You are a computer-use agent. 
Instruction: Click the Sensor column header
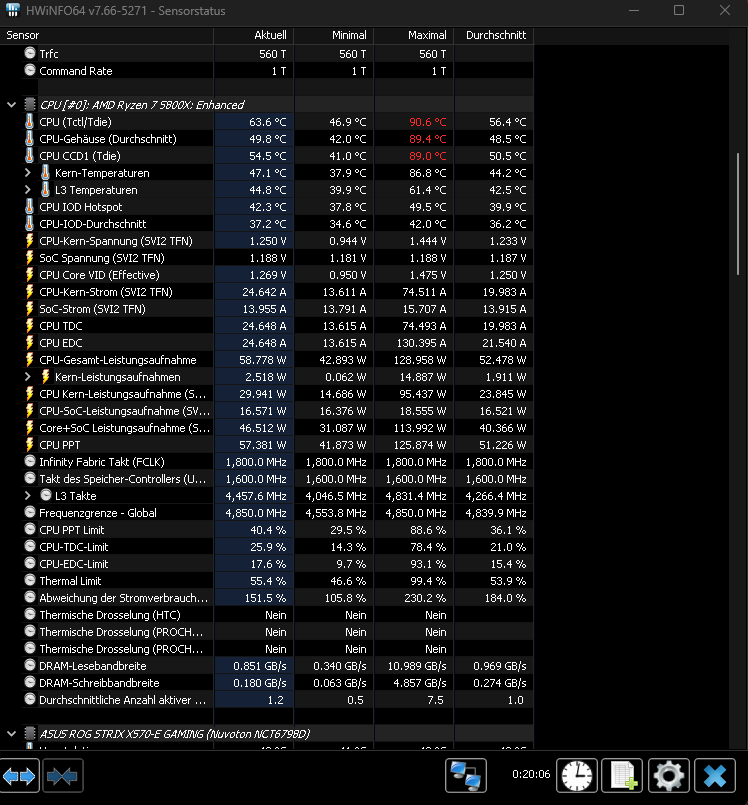click(107, 35)
